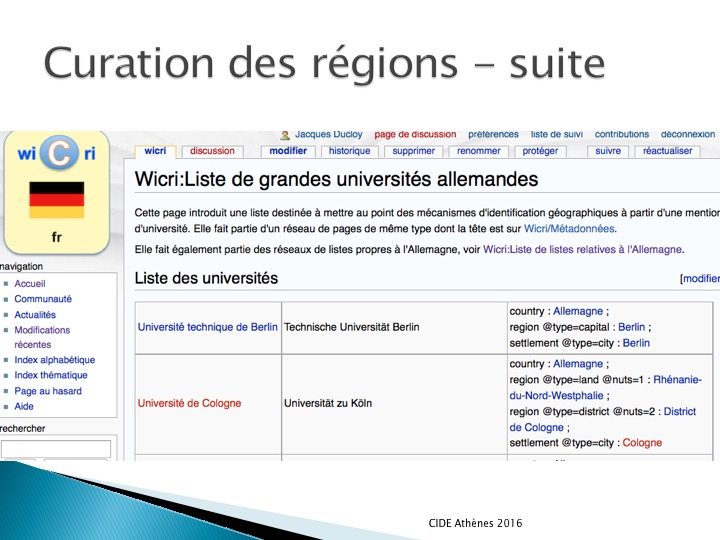The image size is (720, 540).
Task: Click the page title Wicri:Liste de grandes universités allemandes
Action: pyautogui.click(x=336, y=179)
